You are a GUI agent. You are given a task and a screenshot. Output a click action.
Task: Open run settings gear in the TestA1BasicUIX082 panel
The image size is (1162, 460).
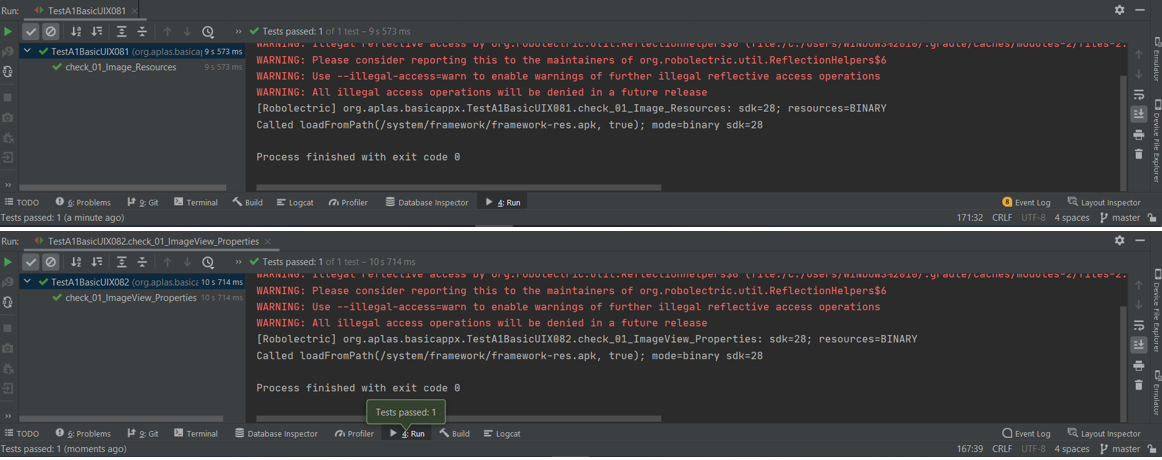point(1119,240)
